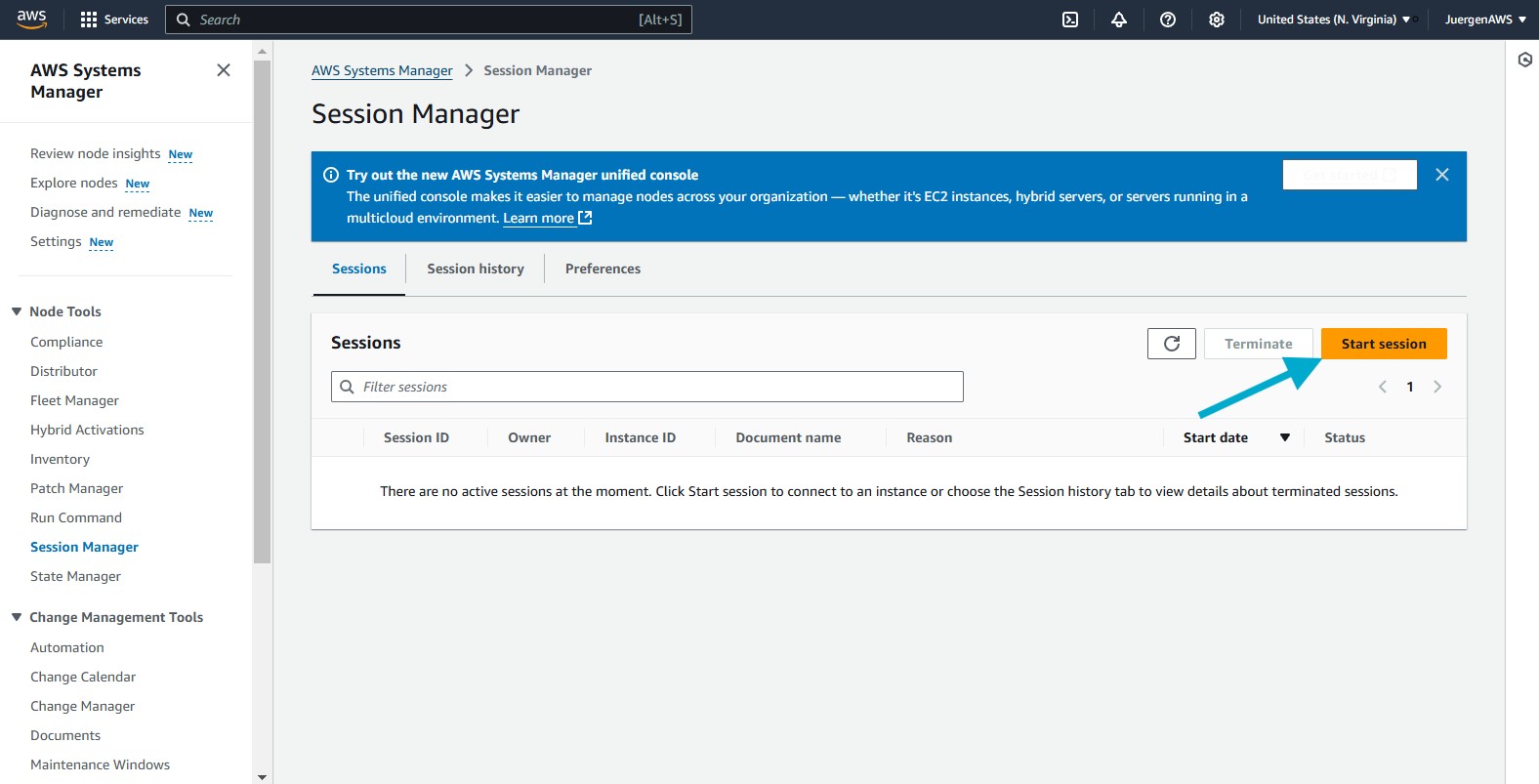Open the Services grid menu

pos(114,20)
